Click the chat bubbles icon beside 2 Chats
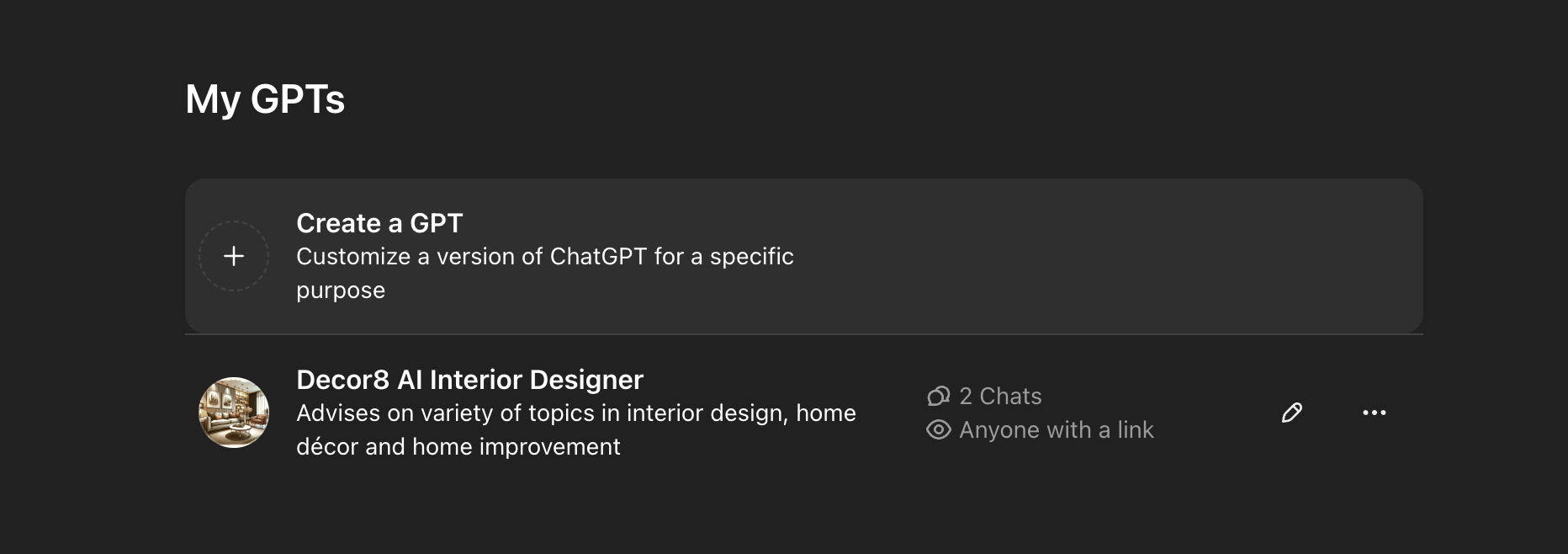 [938, 396]
